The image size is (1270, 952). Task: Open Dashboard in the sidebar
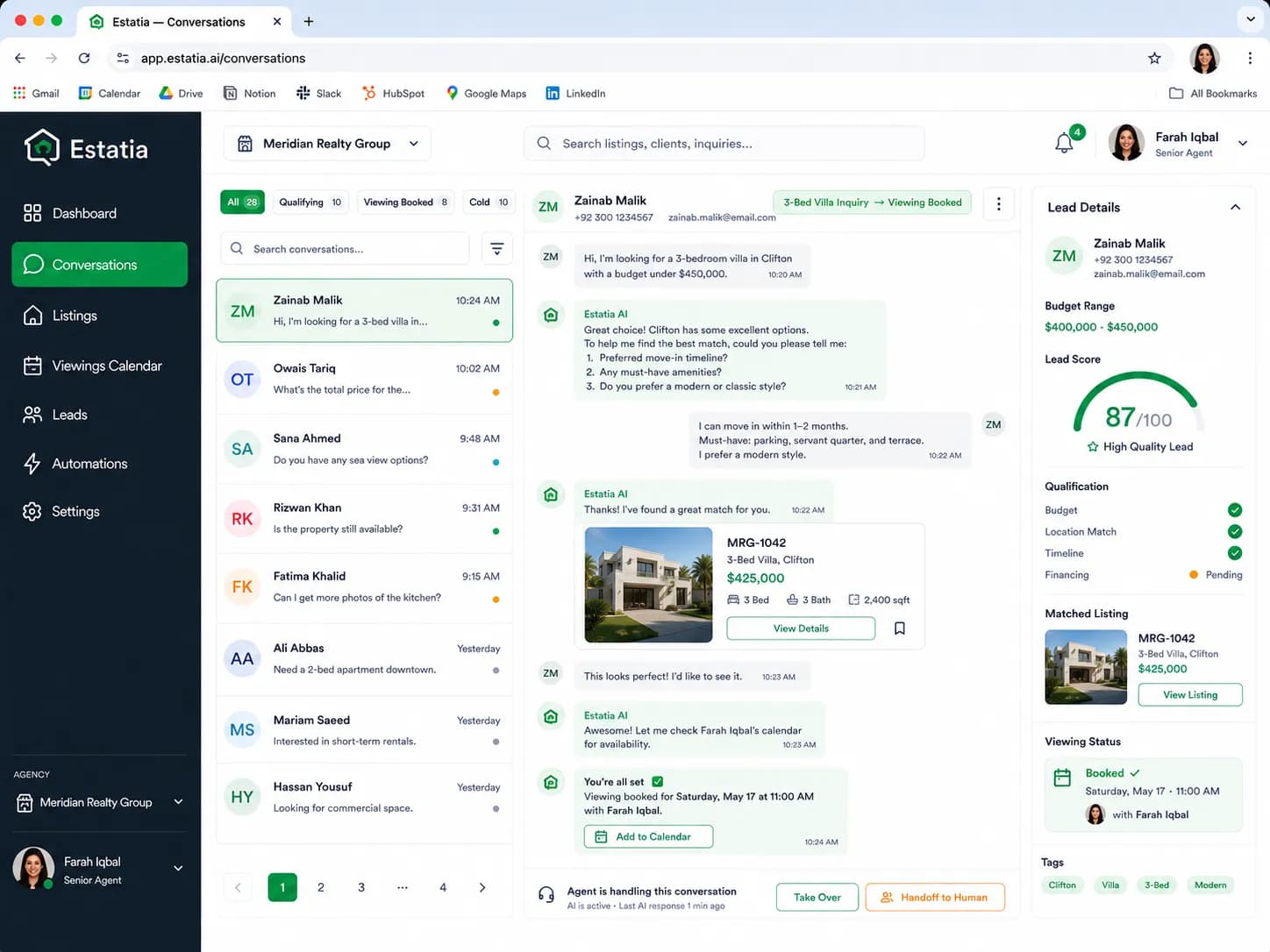(x=100, y=213)
